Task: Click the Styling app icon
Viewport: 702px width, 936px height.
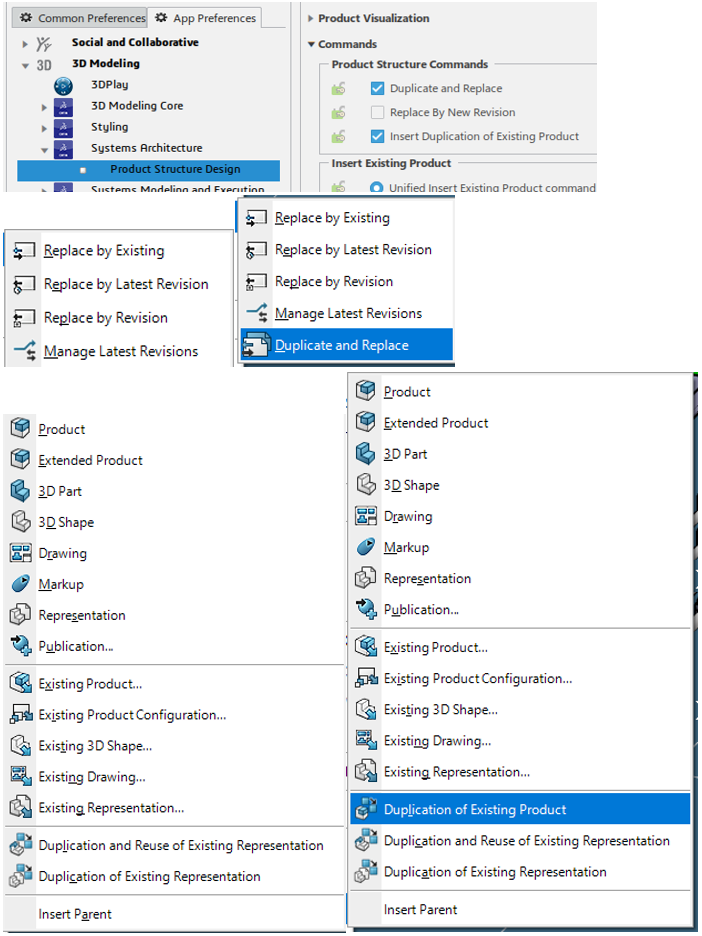Action: 63,128
